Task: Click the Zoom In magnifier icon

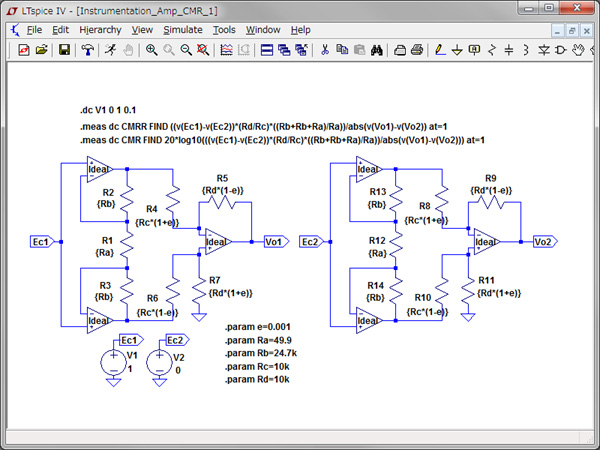Action: (152, 49)
